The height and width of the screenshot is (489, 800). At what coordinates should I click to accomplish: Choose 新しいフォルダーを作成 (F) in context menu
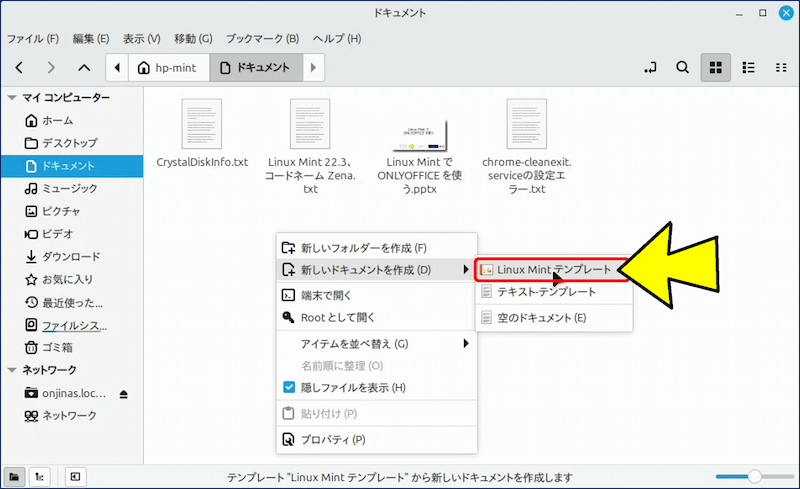pyautogui.click(x=377, y=248)
